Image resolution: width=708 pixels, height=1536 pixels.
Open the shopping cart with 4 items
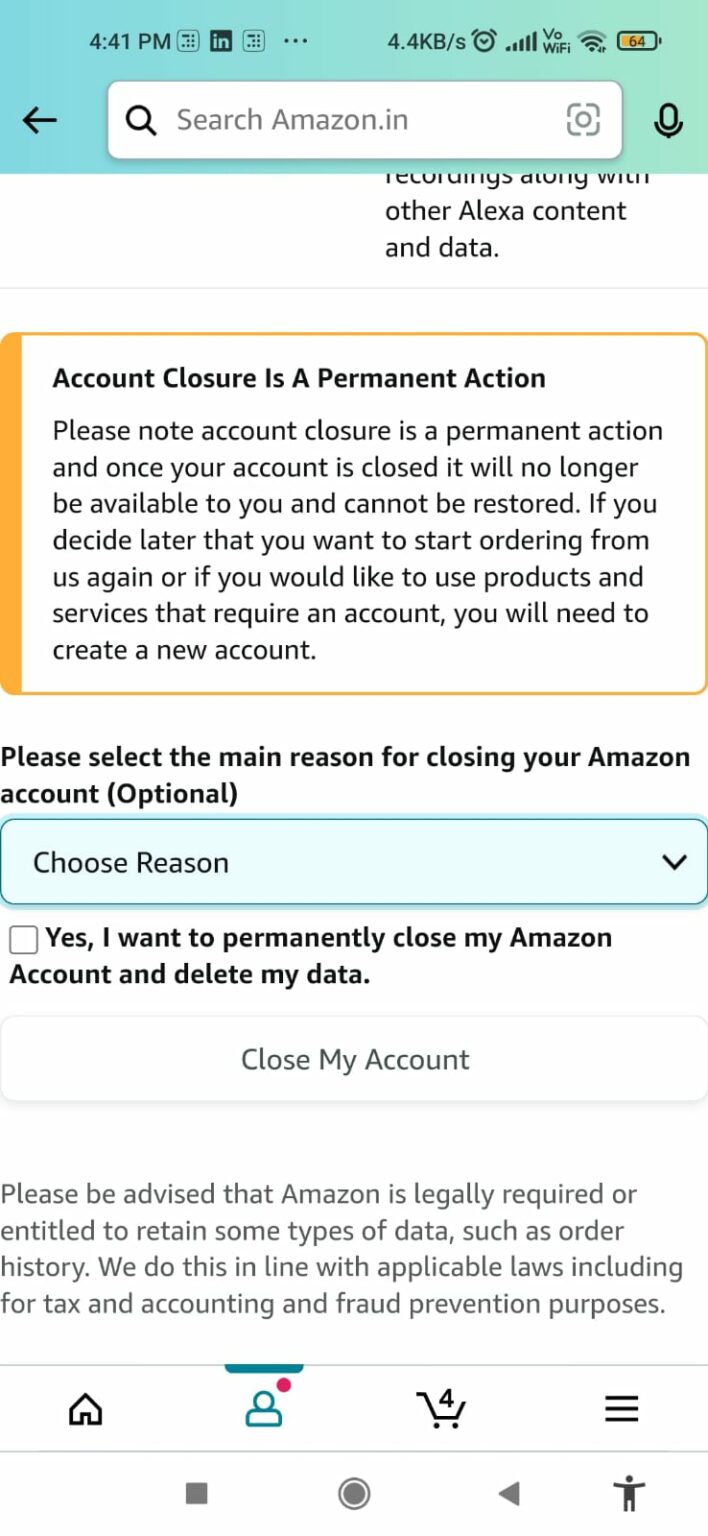point(440,1408)
